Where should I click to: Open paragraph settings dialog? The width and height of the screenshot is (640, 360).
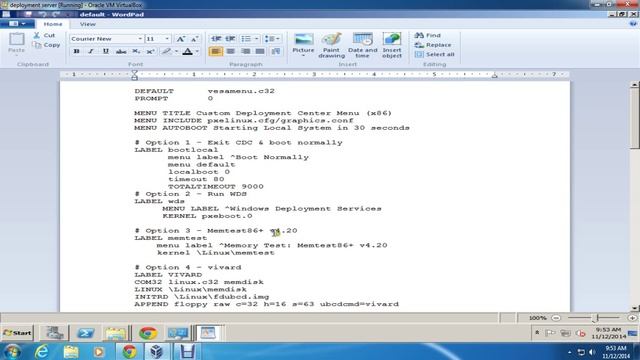(276, 51)
